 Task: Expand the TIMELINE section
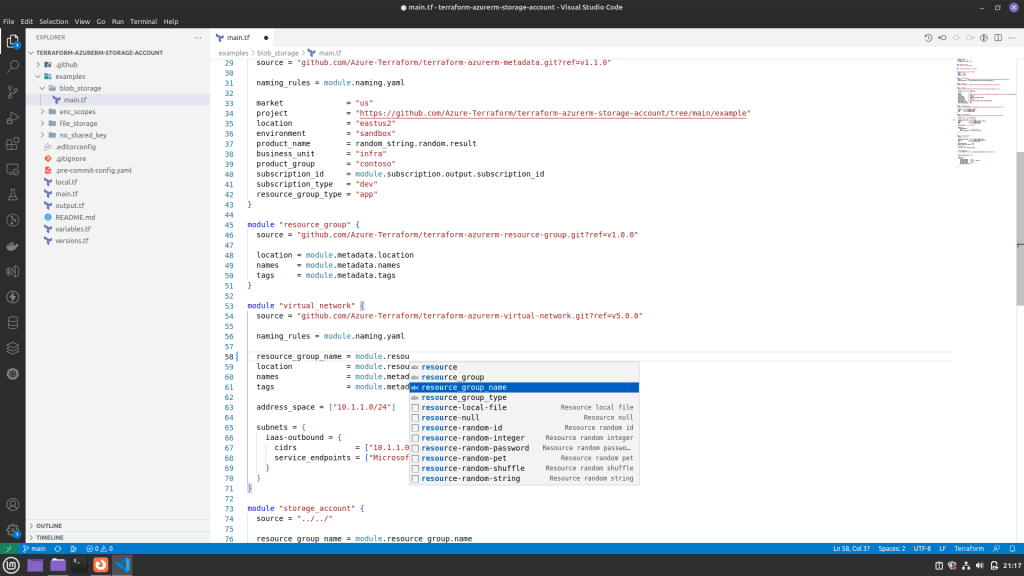tap(50, 537)
